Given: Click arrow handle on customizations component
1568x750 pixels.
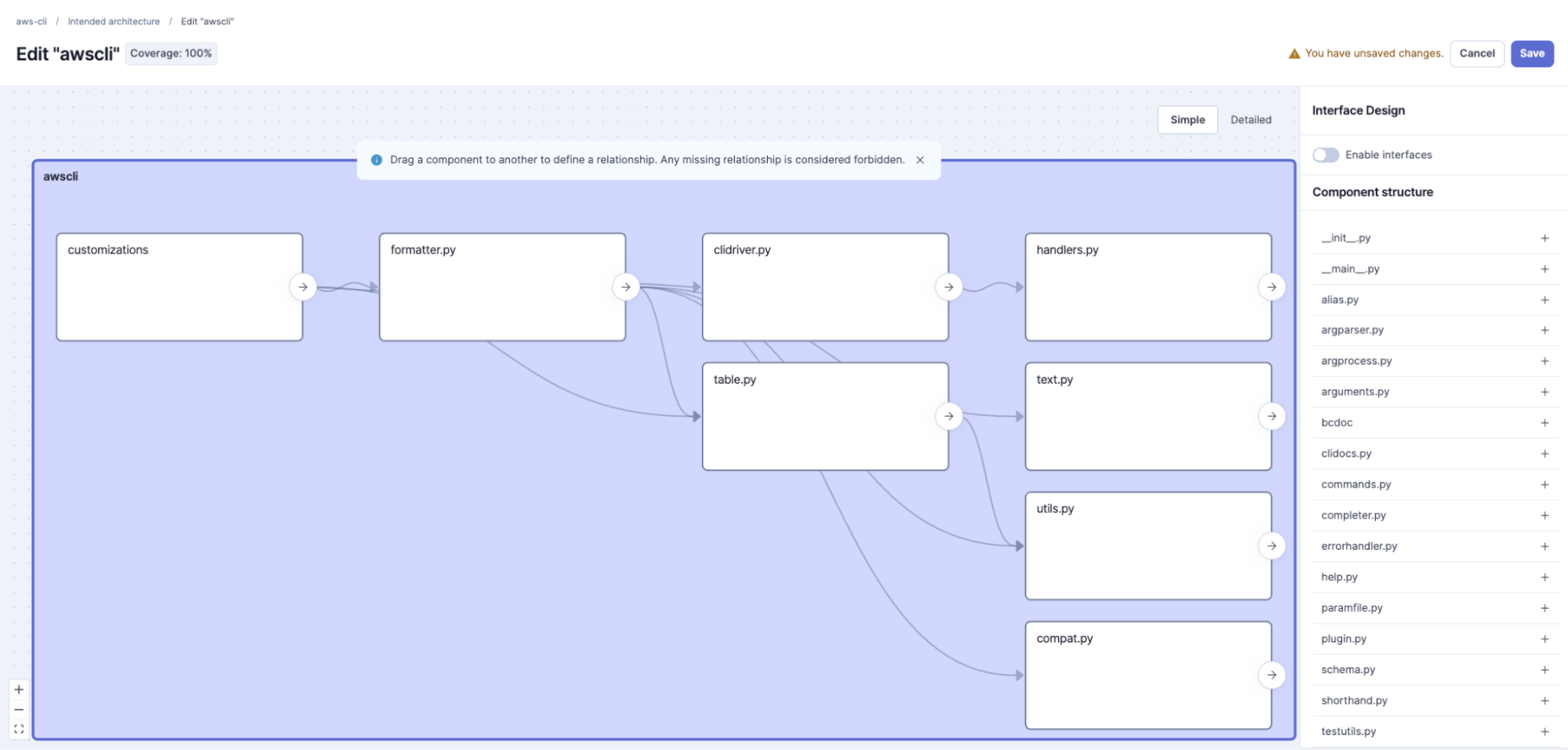Looking at the screenshot, I should pos(303,287).
